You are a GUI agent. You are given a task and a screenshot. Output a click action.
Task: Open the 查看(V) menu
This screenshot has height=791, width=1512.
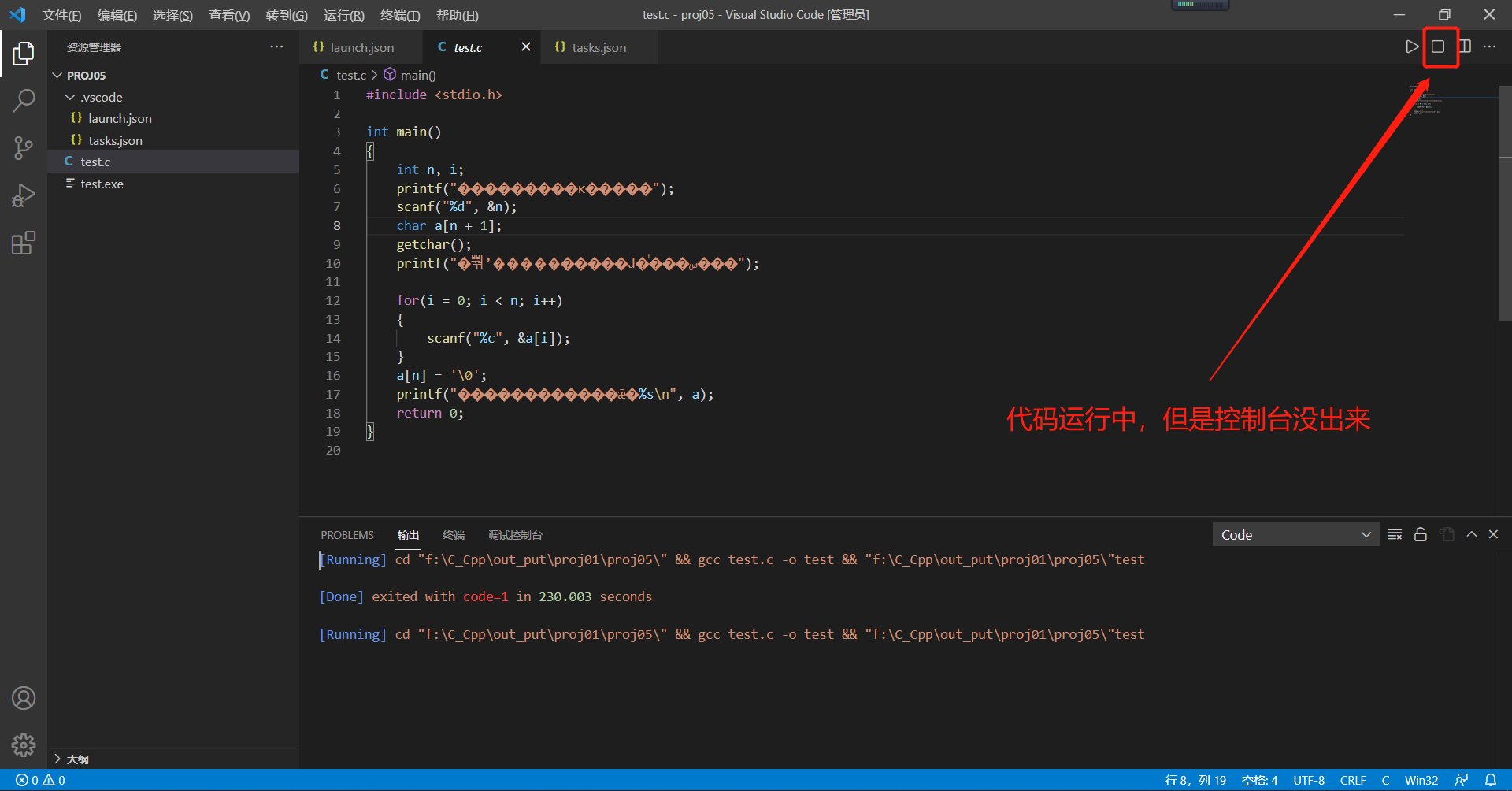pos(229,15)
